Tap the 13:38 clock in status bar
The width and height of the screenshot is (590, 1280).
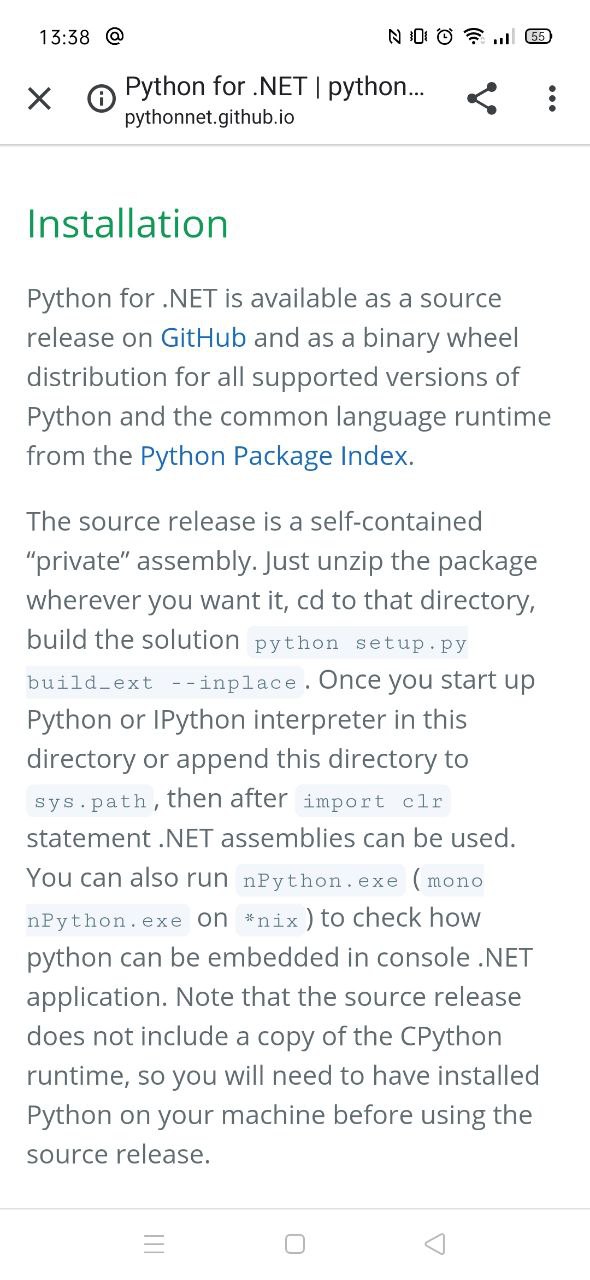click(x=64, y=37)
